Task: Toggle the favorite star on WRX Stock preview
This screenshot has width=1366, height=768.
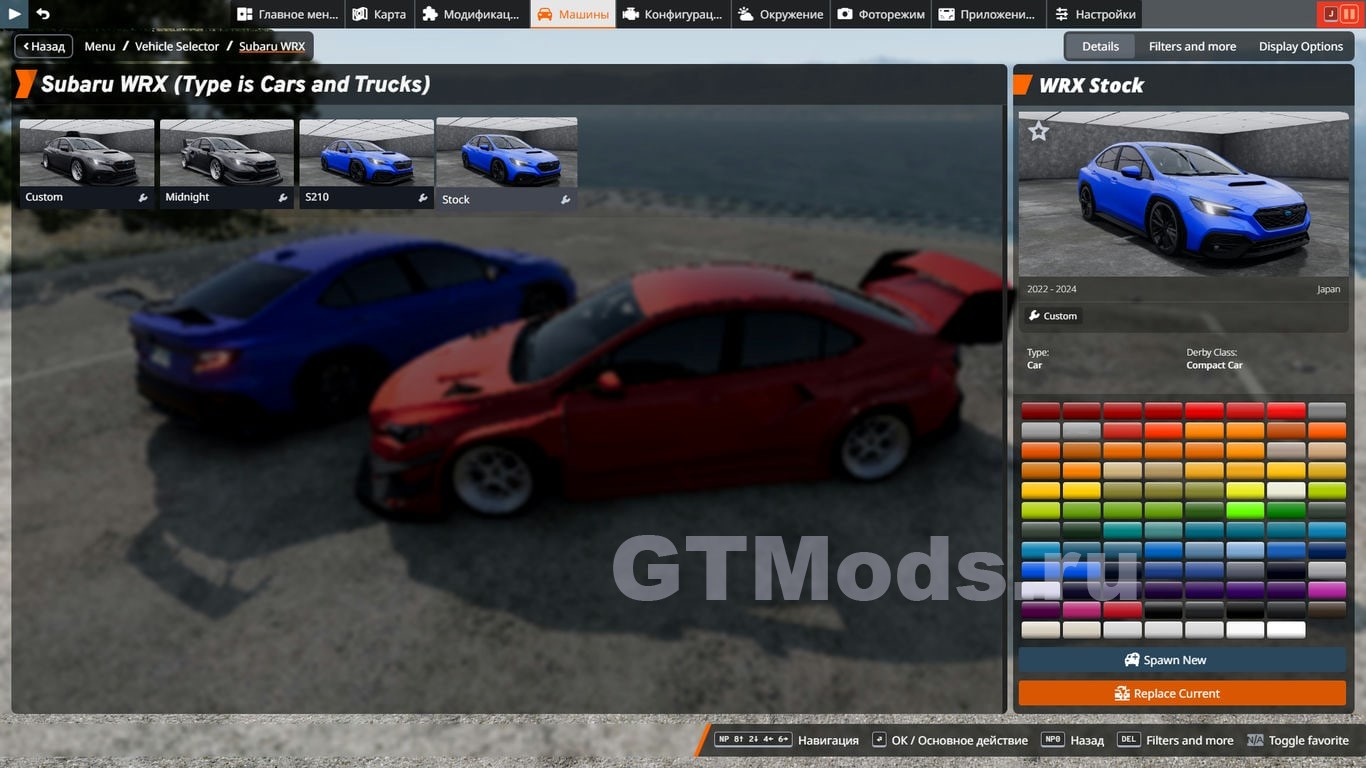Action: [x=1039, y=131]
